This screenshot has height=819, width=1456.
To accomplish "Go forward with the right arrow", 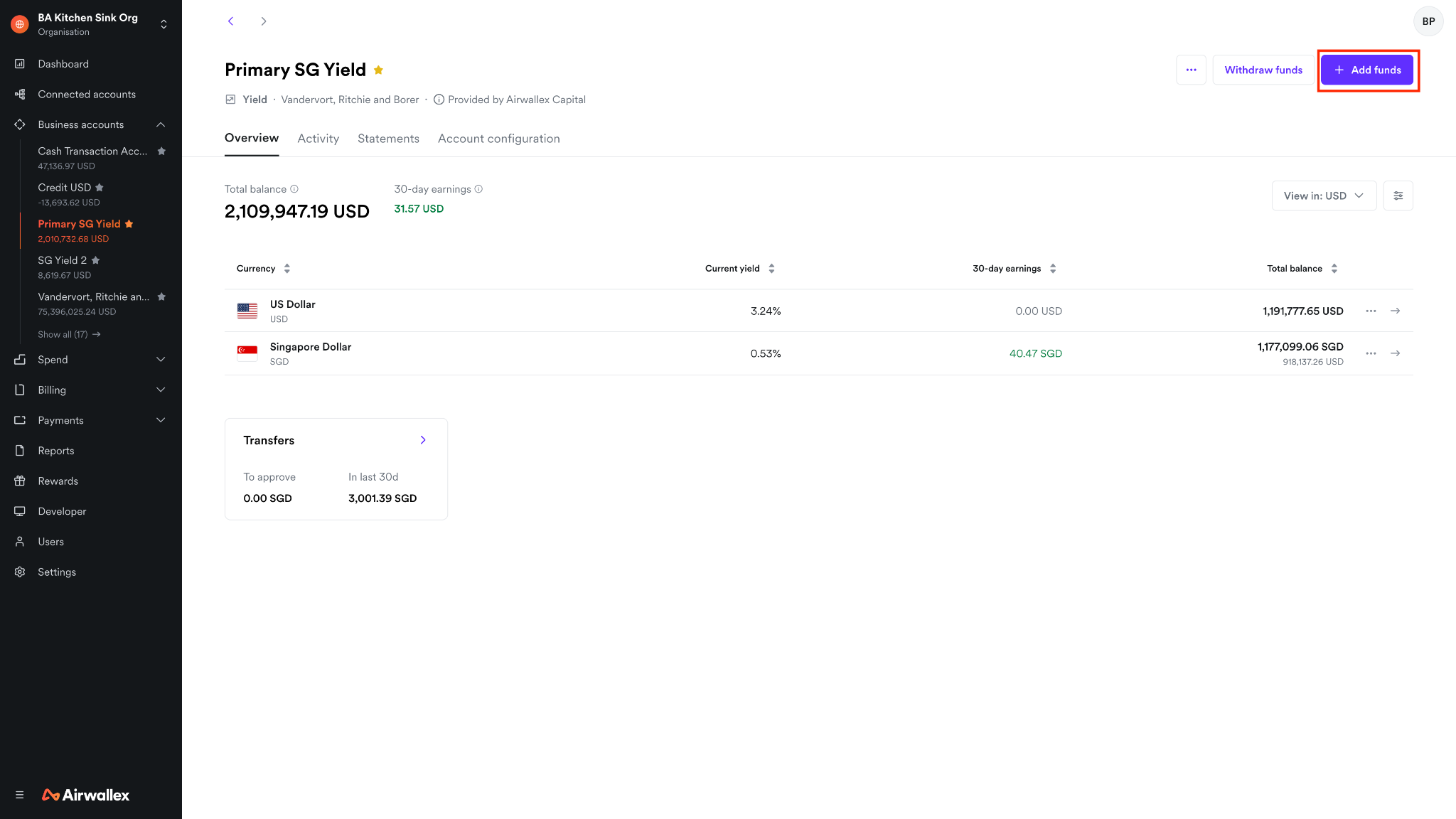I will coord(264,21).
